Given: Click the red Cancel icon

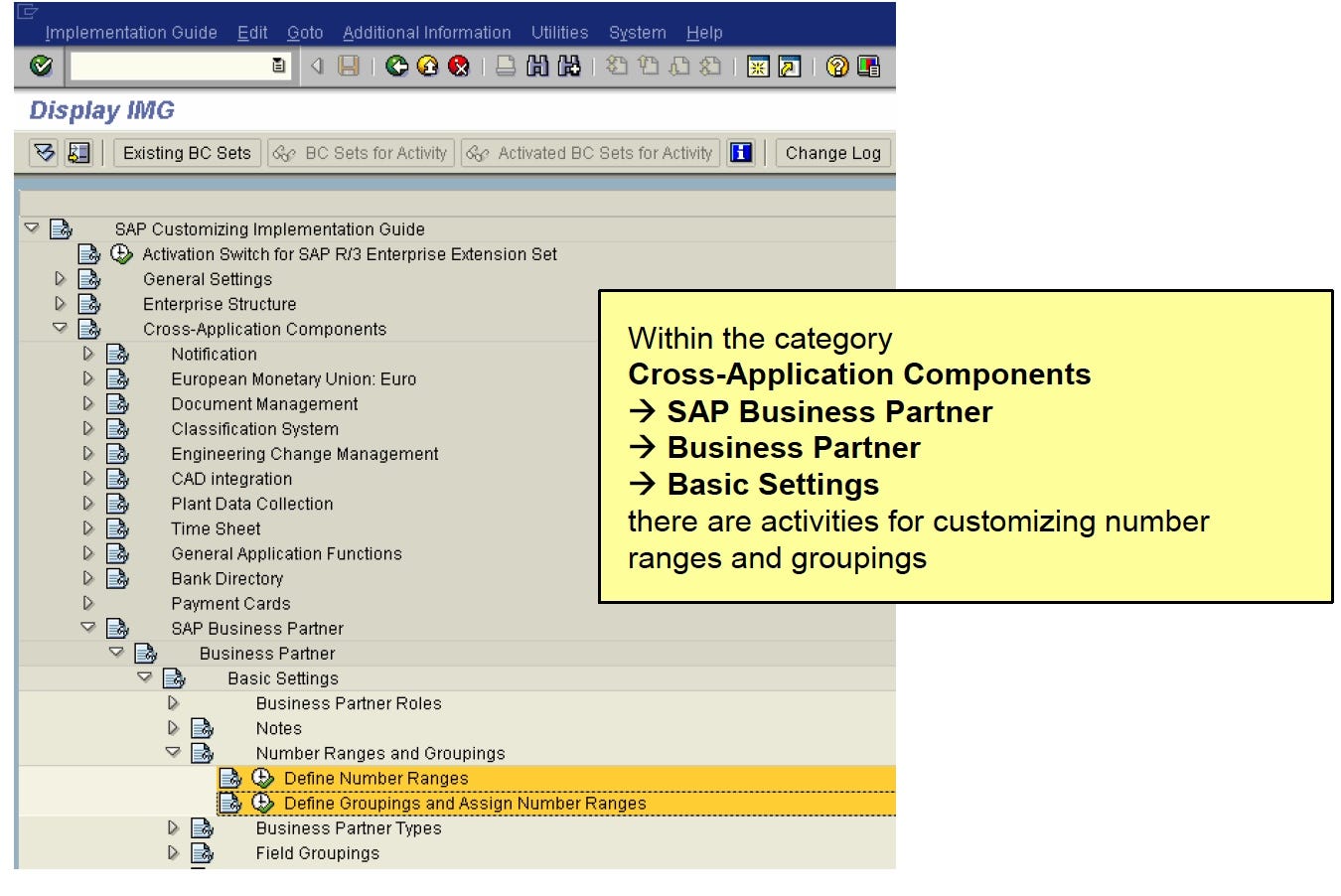Looking at the screenshot, I should (459, 67).
